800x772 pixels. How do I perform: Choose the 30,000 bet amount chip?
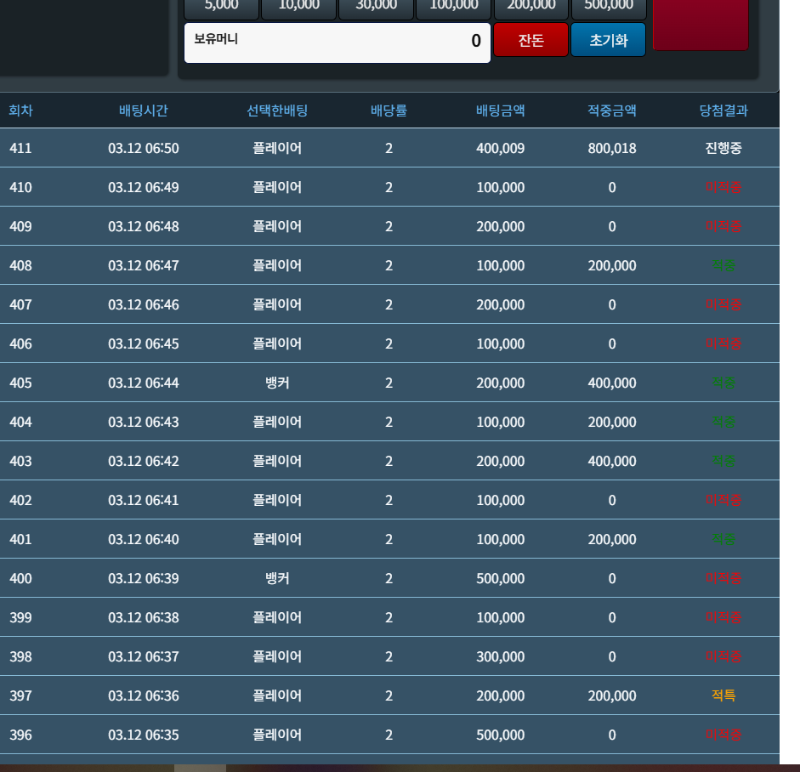coord(376,8)
